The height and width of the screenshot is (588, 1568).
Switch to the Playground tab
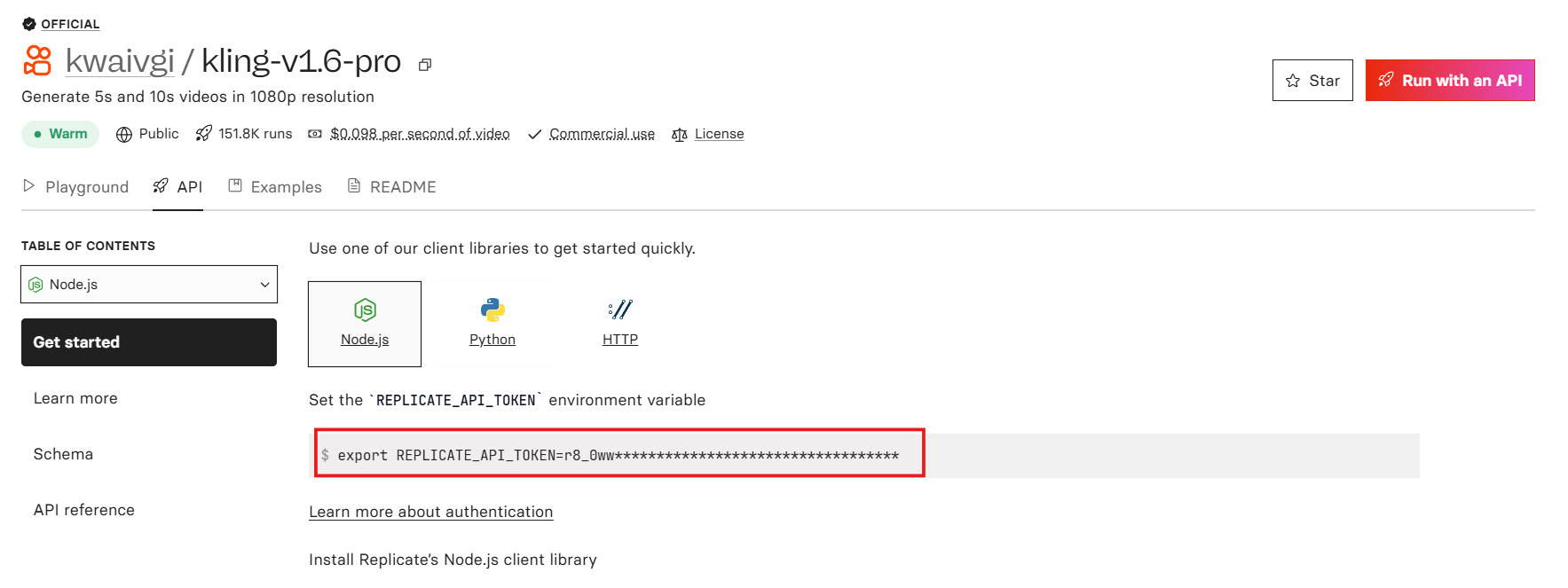pos(76,187)
